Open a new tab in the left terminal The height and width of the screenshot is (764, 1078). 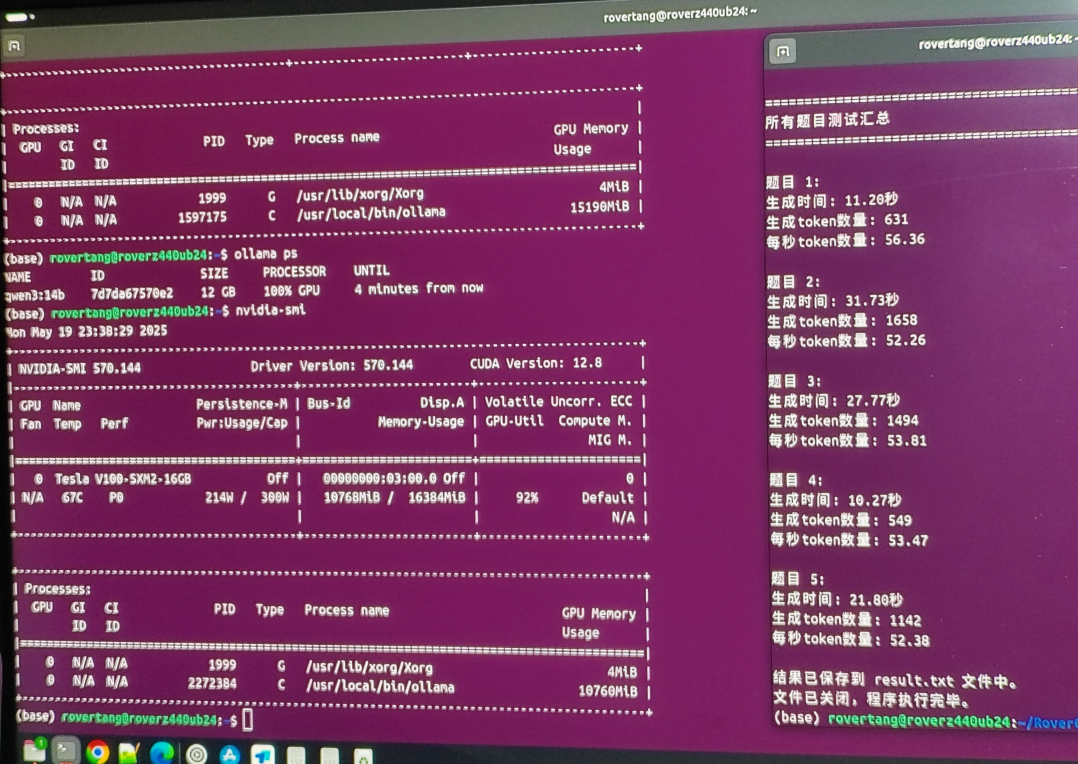tap(13, 45)
